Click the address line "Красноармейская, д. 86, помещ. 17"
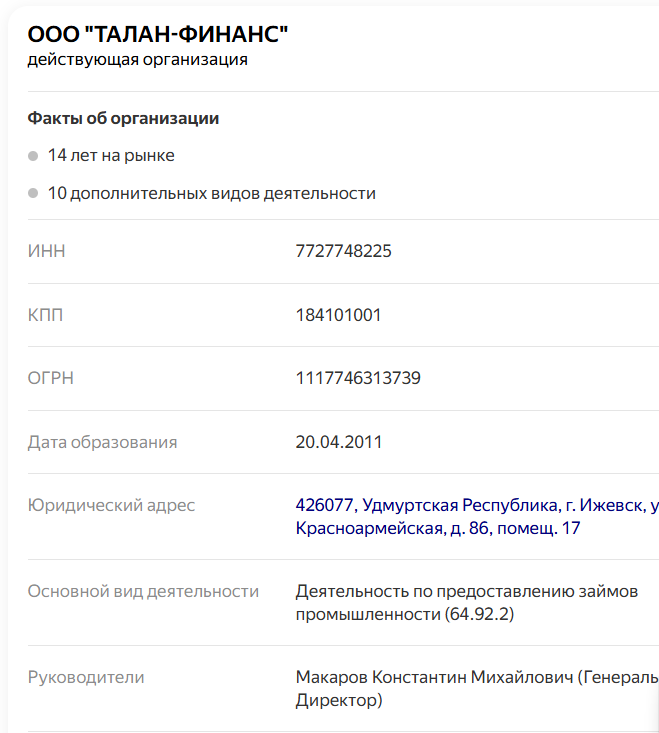 (x=438, y=528)
